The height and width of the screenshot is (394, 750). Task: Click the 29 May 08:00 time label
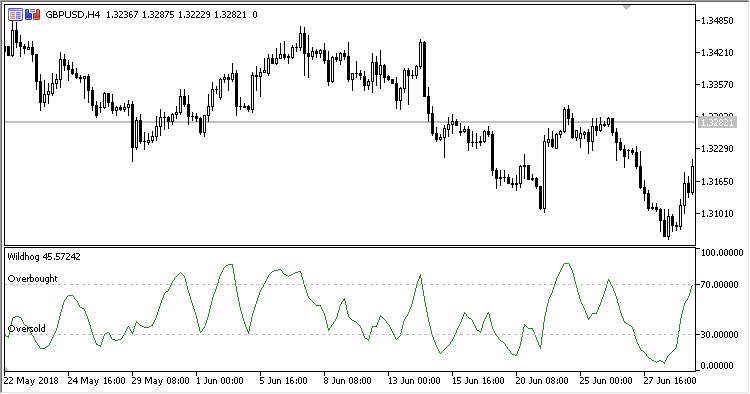coord(161,381)
